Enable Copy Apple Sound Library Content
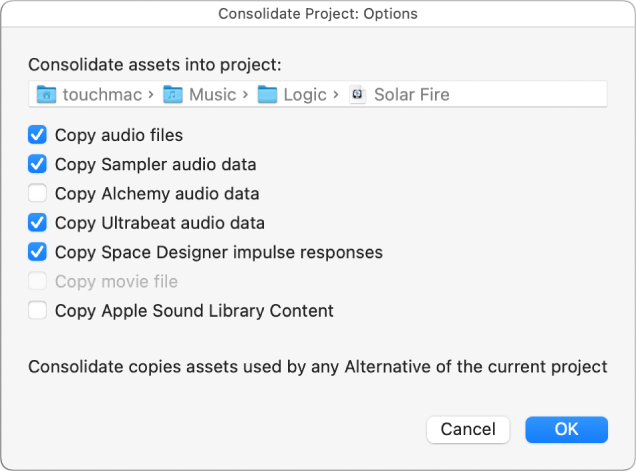636x471 pixels. pyautogui.click(x=38, y=310)
